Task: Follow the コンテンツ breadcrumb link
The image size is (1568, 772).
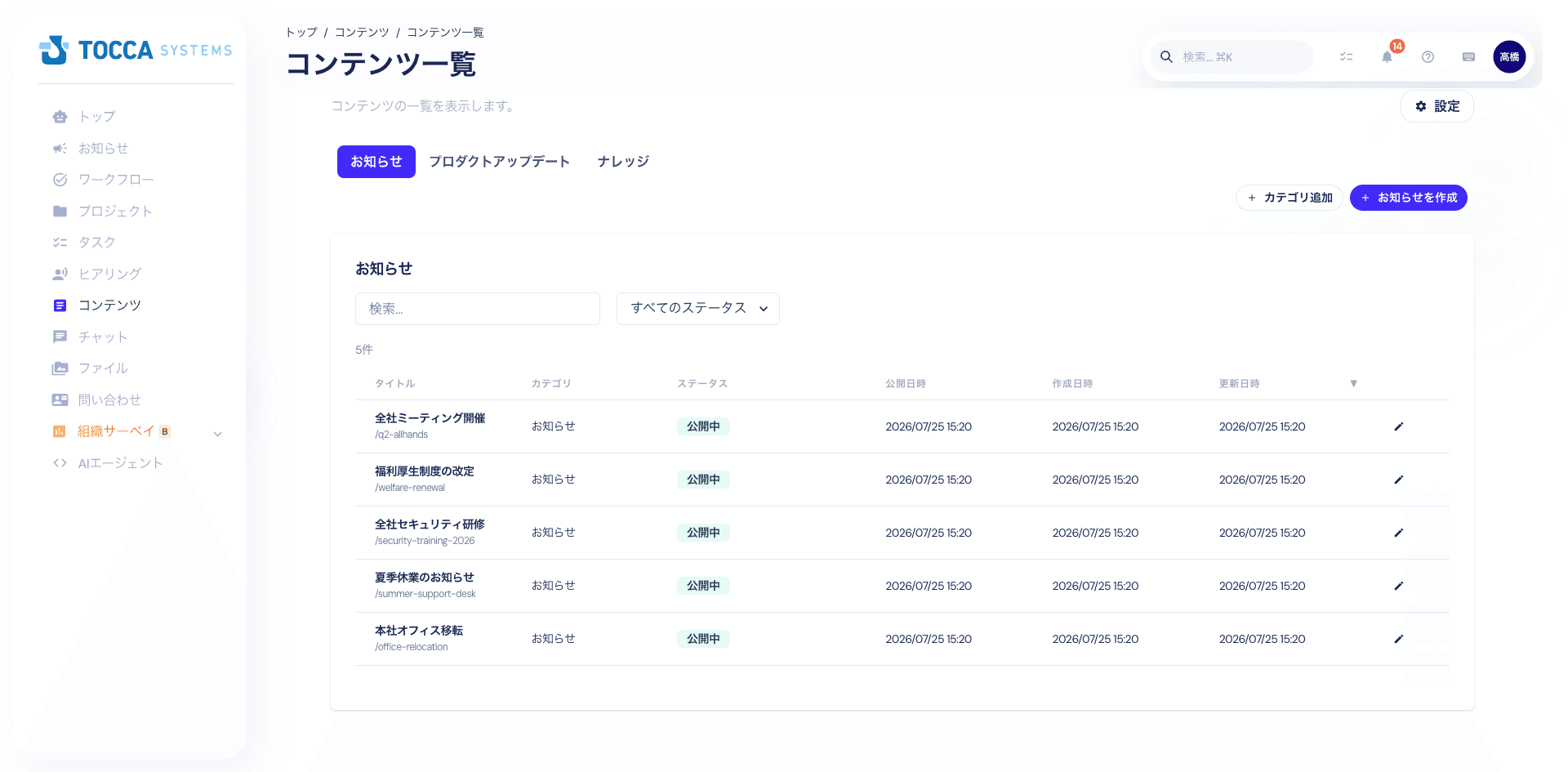Action: point(362,33)
